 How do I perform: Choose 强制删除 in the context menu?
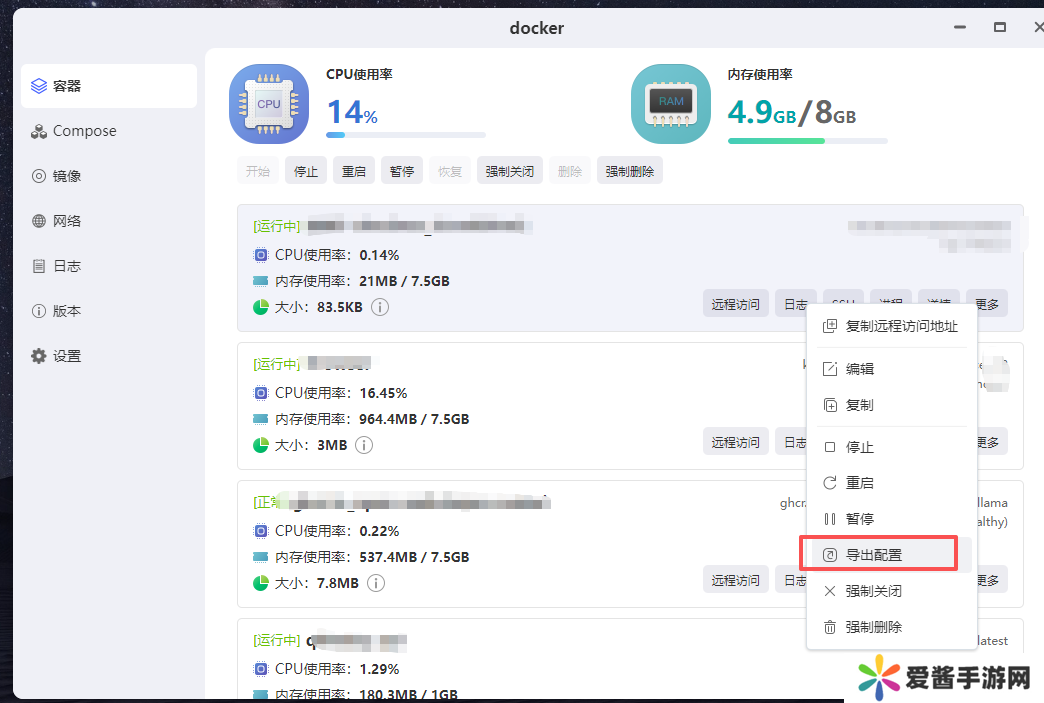(873, 627)
